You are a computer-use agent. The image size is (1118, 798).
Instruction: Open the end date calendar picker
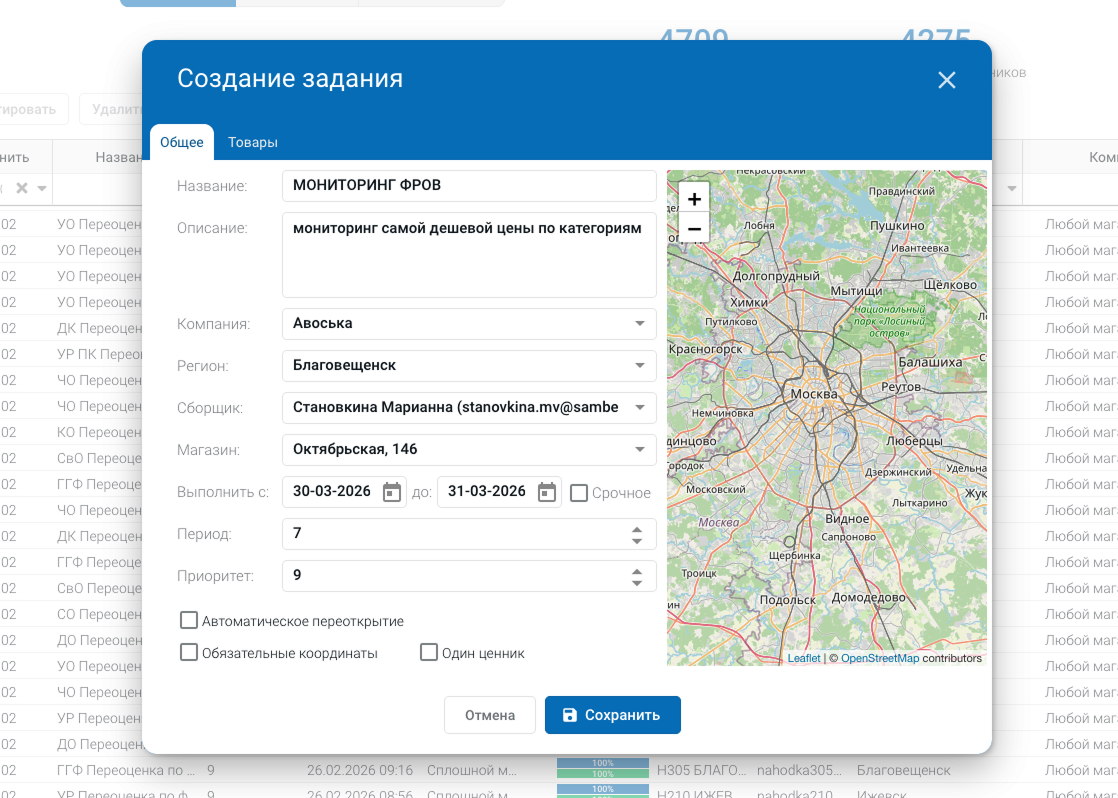[x=546, y=492]
